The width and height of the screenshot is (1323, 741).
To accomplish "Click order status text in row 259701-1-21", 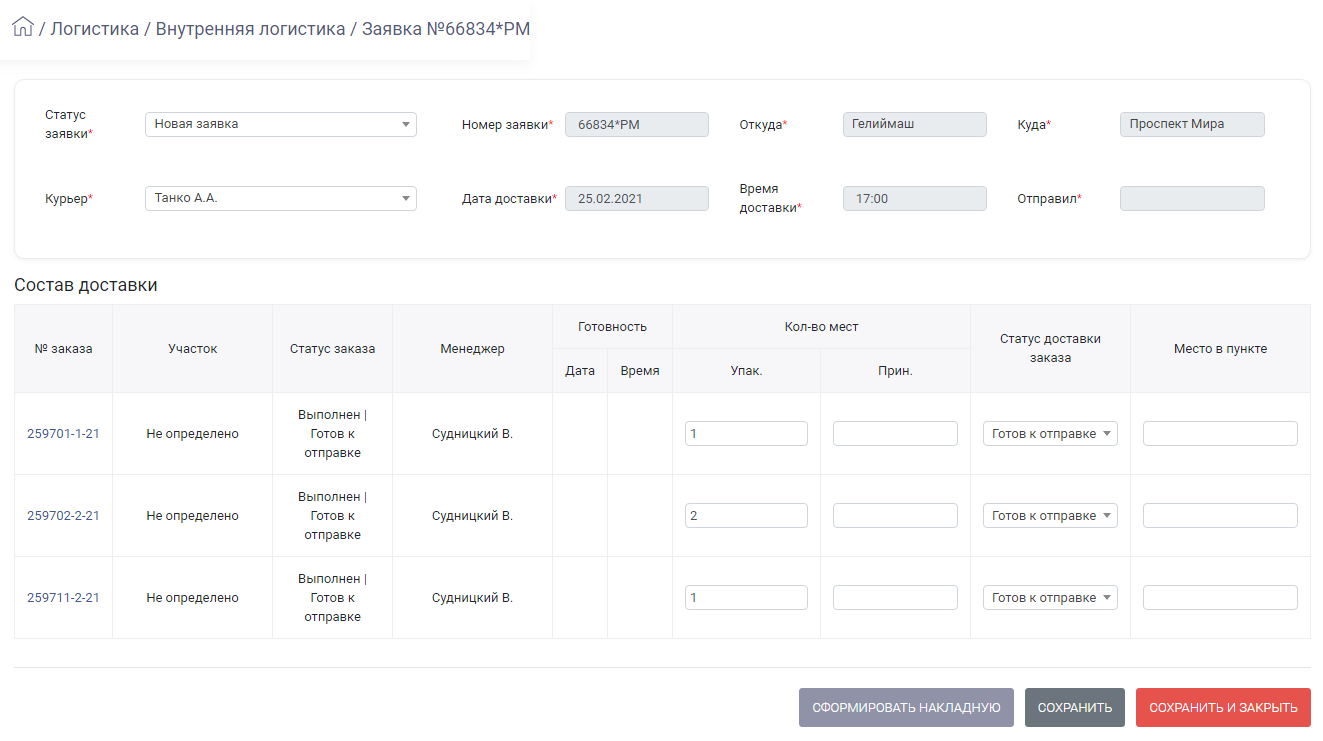I will (332, 434).
